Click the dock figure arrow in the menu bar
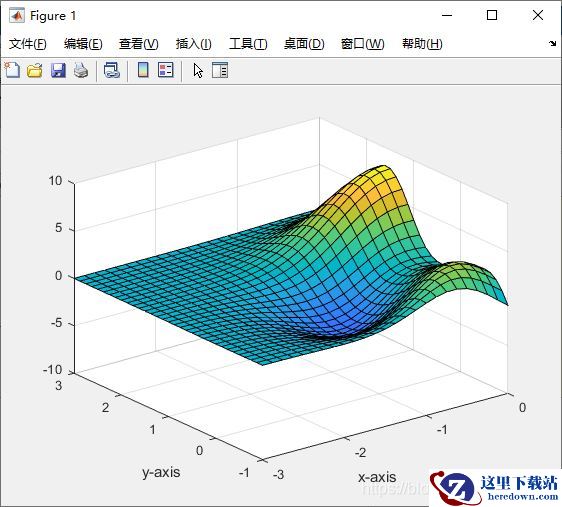Viewport: 562px width, 507px height. pyautogui.click(x=552, y=44)
